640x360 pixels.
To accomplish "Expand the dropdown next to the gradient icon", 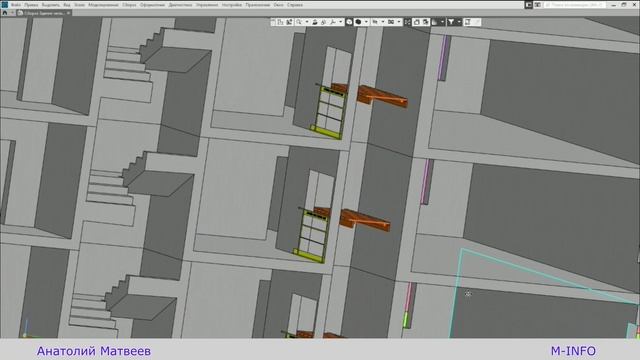I will [x=443, y=22].
